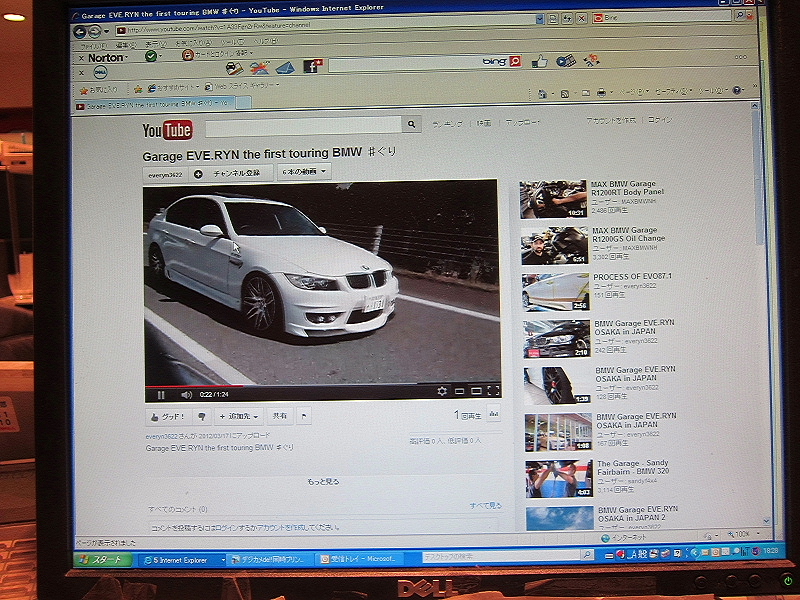Image resolution: width=800 pixels, height=600 pixels.
Task: Click the IE help question icon
Action: [737, 90]
